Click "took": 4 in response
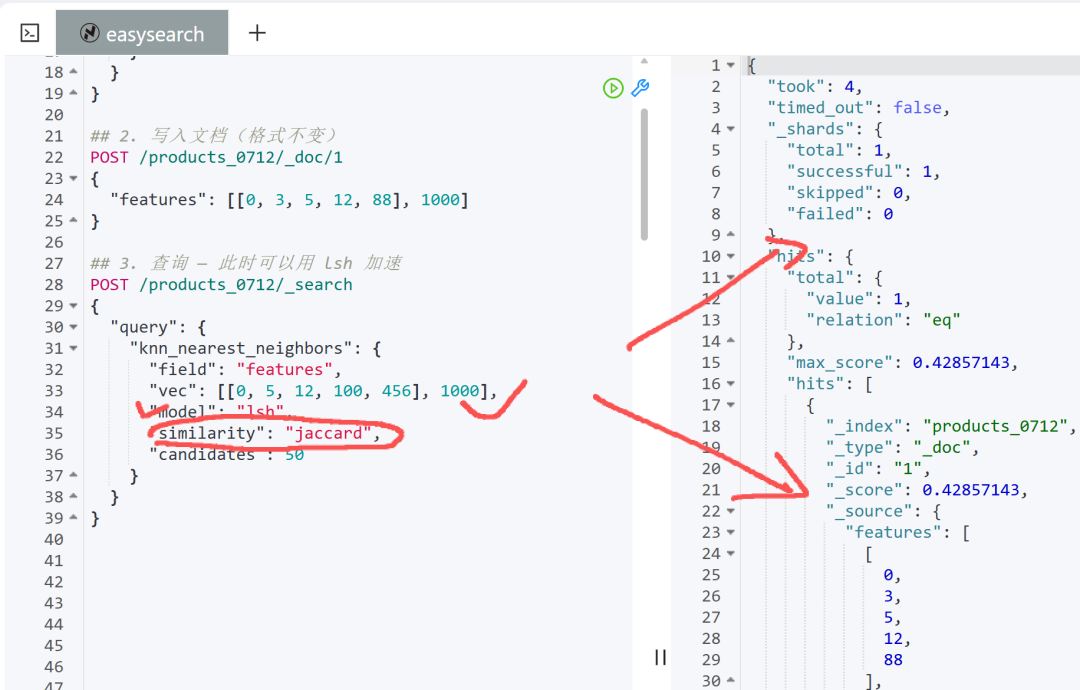The image size is (1080, 690). tap(815, 87)
